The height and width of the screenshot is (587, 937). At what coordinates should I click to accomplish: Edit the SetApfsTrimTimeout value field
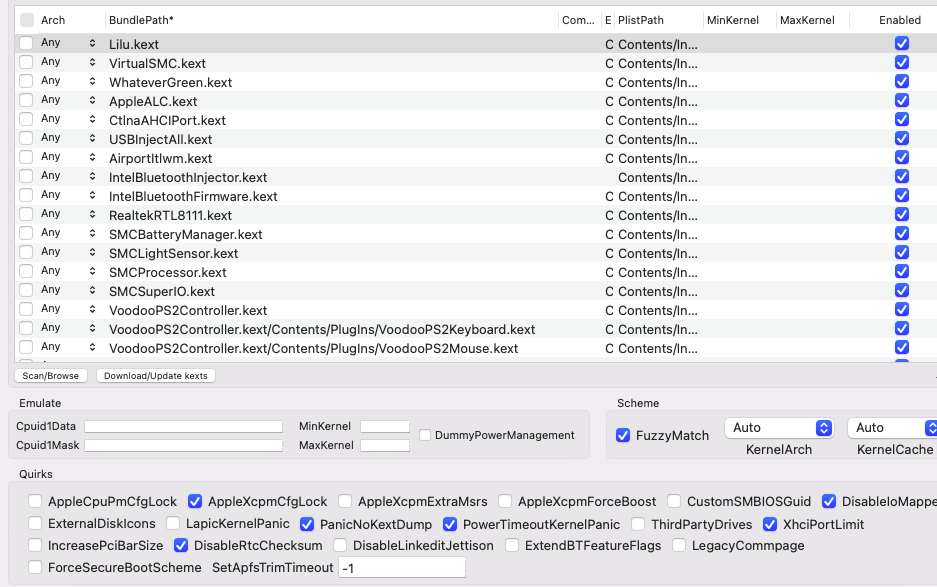pos(402,567)
